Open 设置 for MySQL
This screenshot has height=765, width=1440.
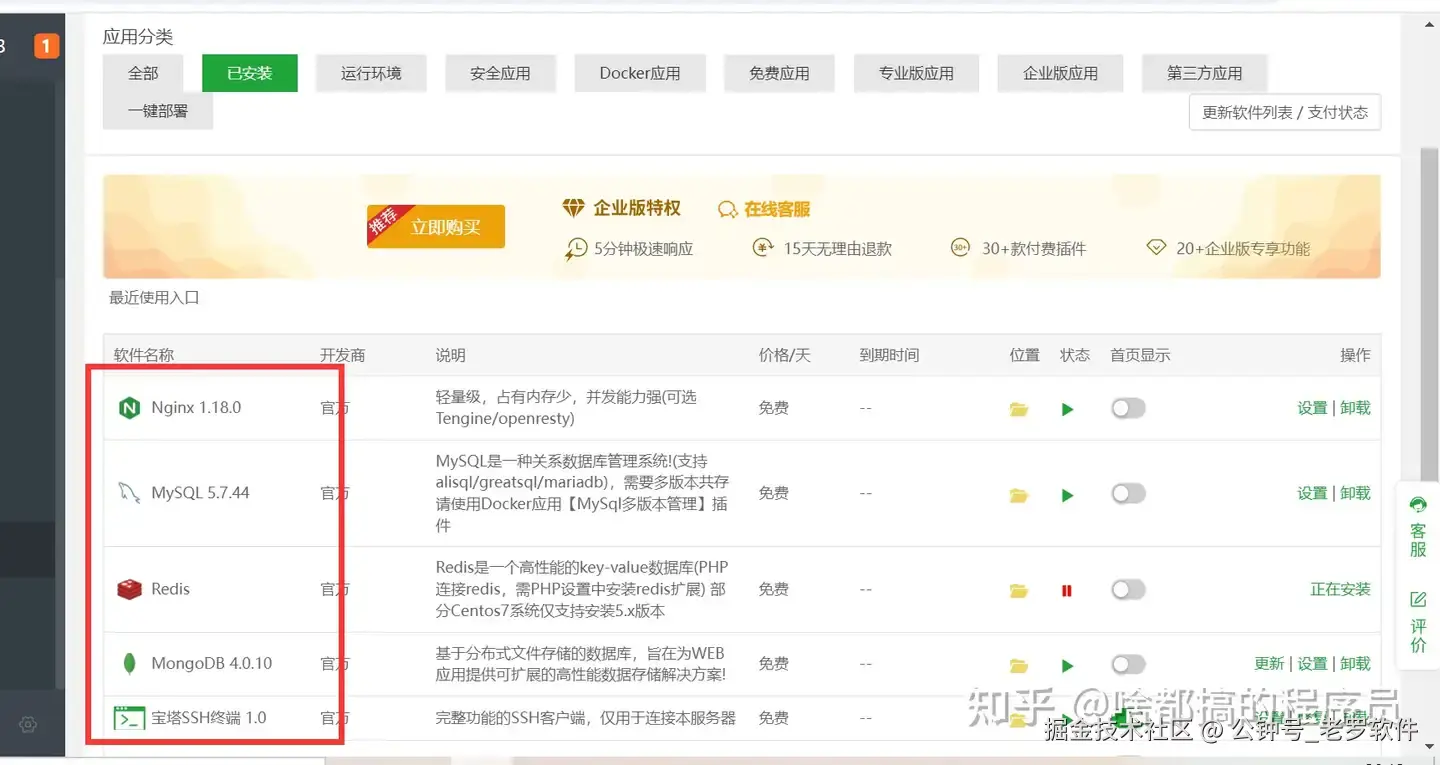(x=1312, y=493)
